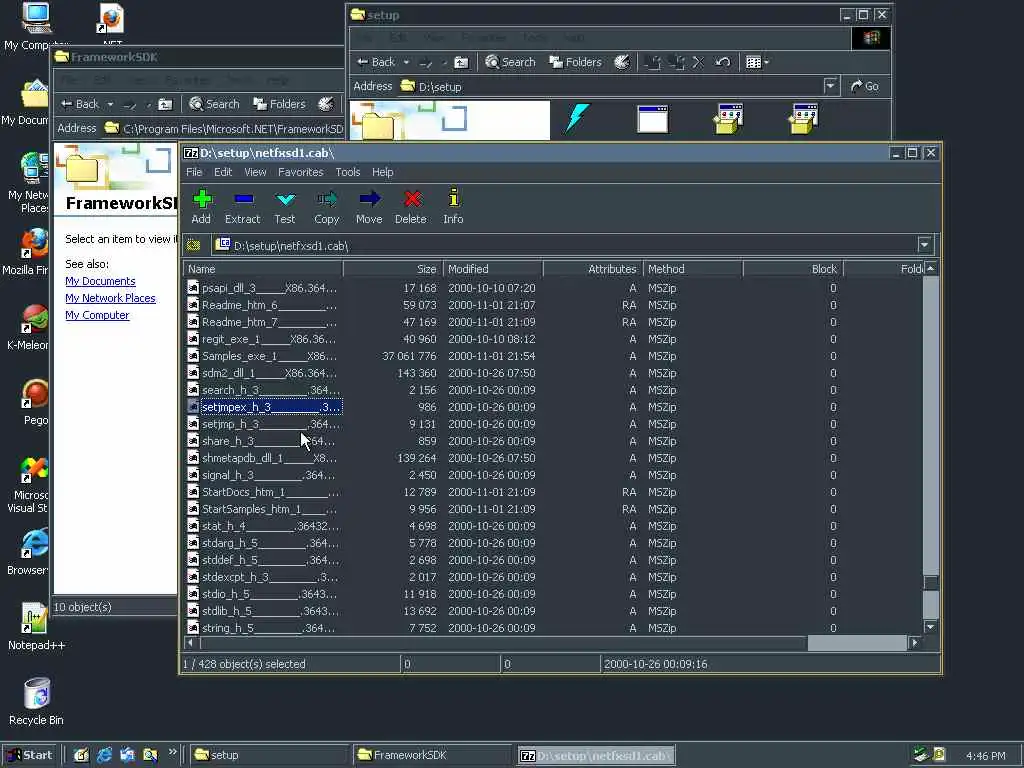Open the My Network Places link
The width and height of the screenshot is (1024, 768).
[110, 298]
